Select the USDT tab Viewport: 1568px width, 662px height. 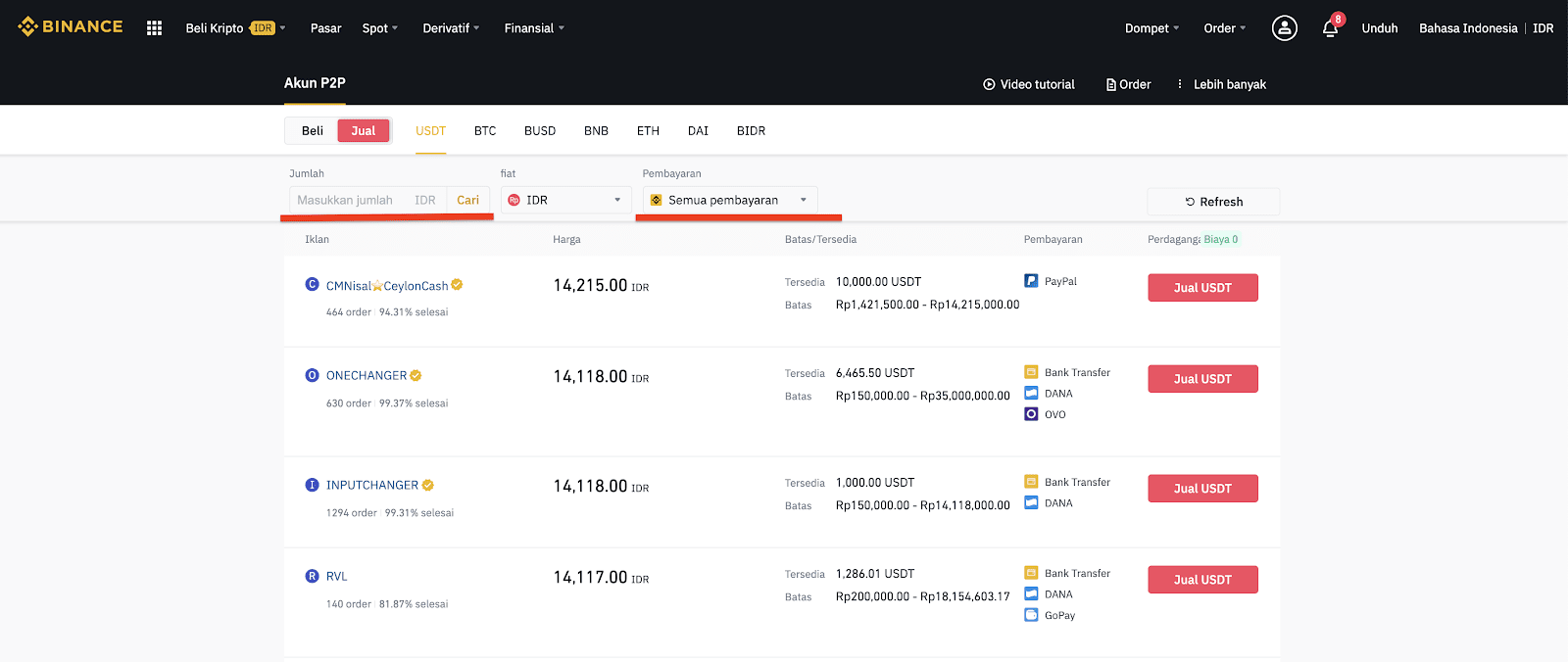[430, 130]
